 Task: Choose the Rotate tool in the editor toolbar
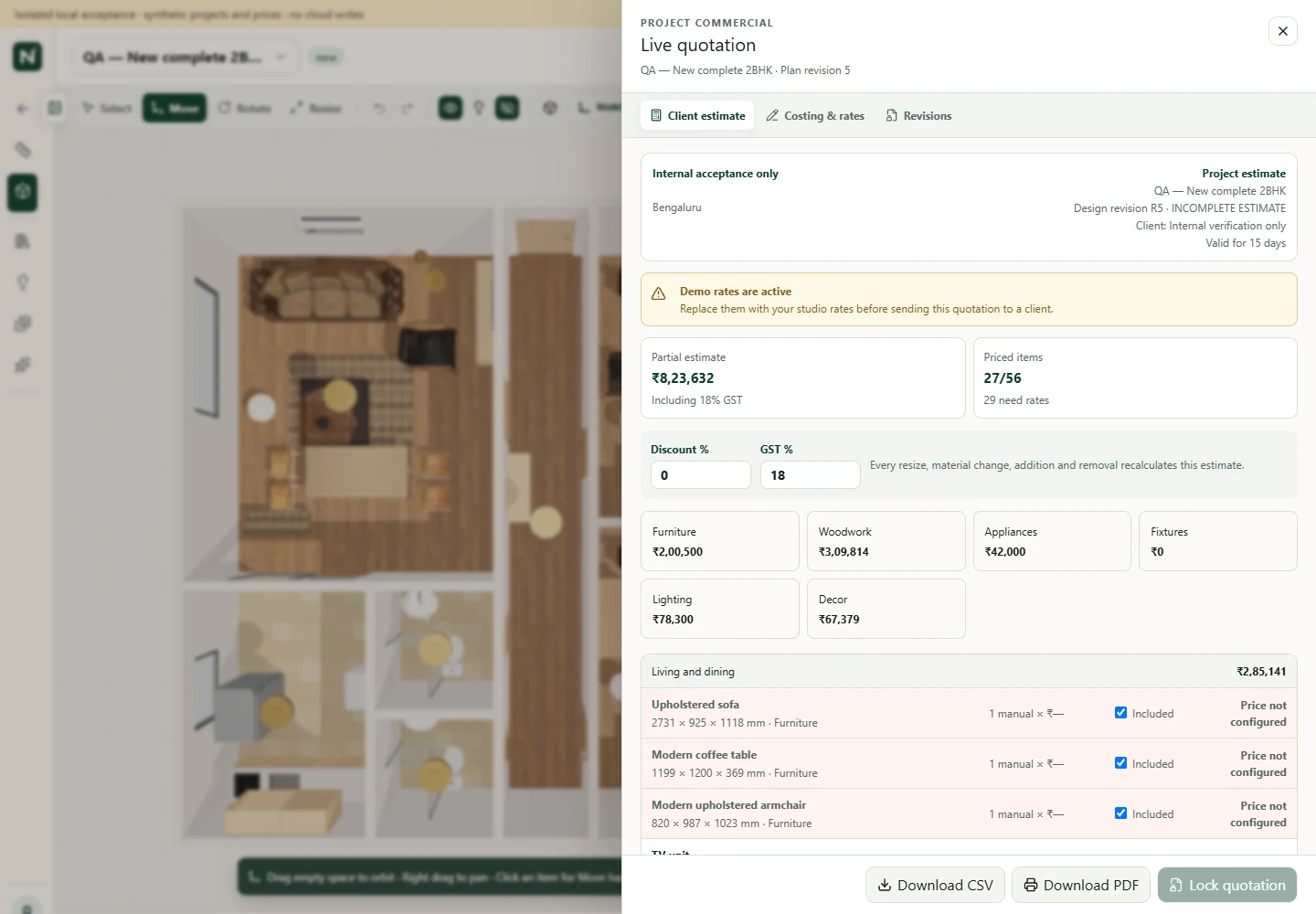(245, 108)
